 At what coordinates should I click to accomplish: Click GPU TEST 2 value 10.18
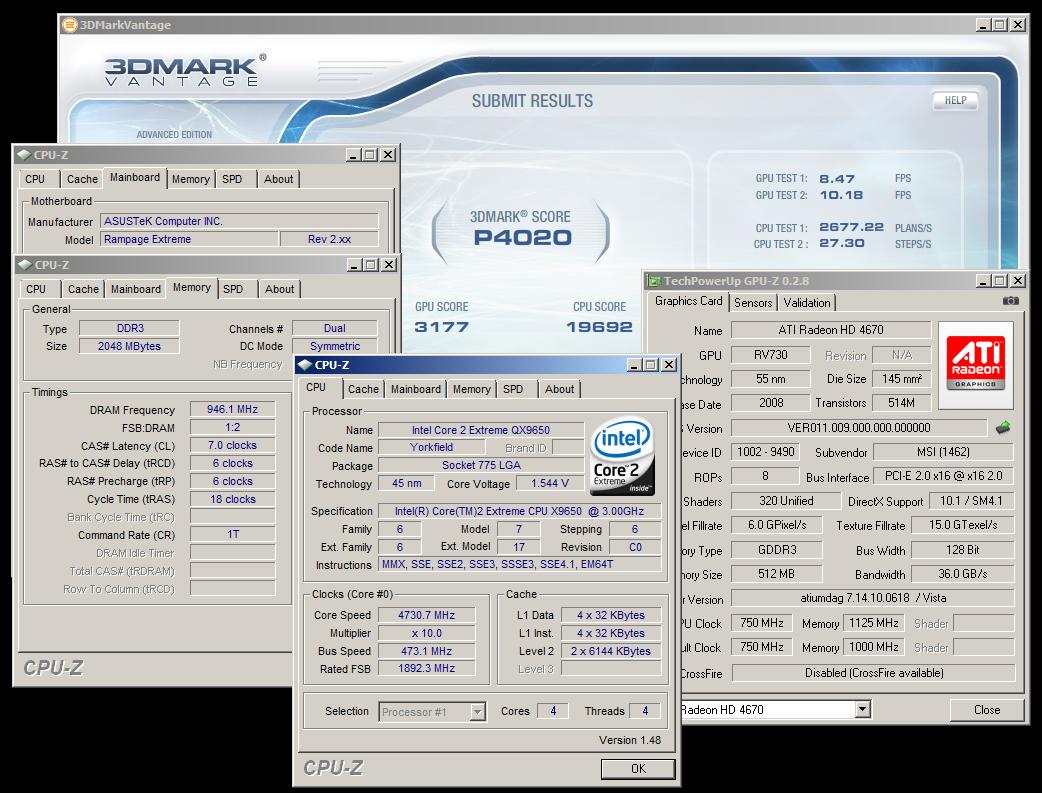point(841,195)
